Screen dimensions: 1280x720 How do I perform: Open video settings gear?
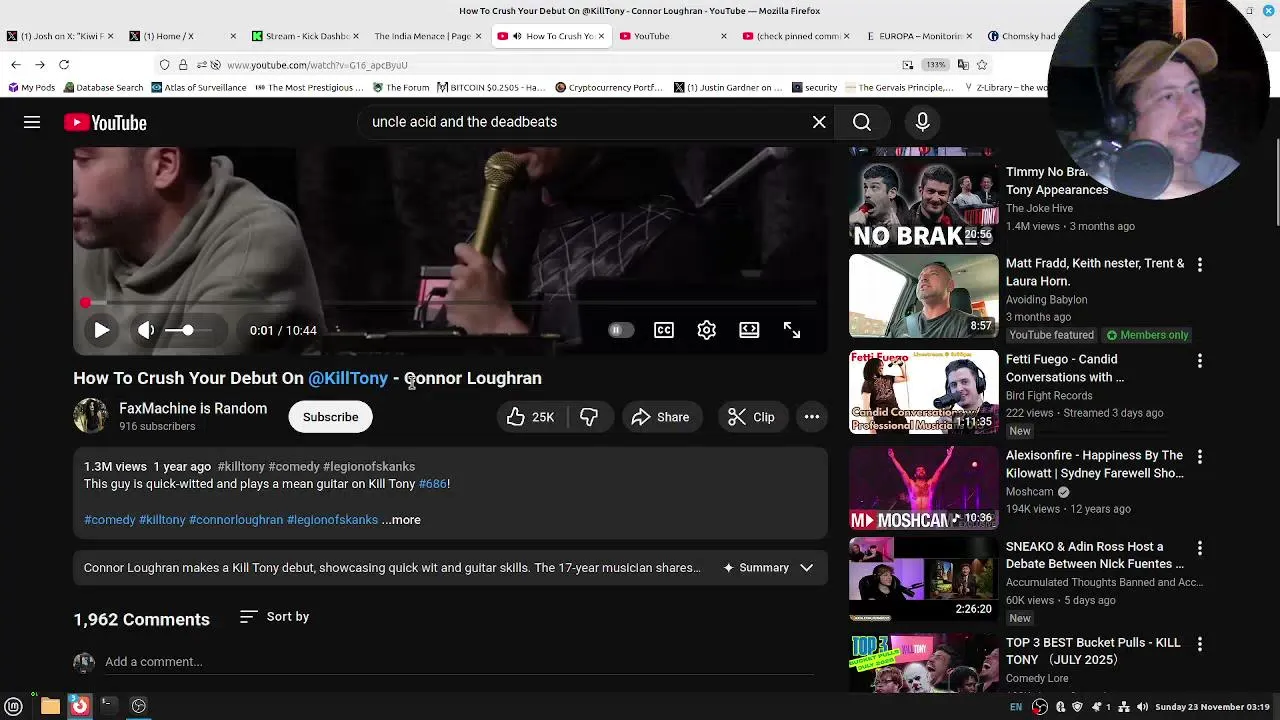707,330
